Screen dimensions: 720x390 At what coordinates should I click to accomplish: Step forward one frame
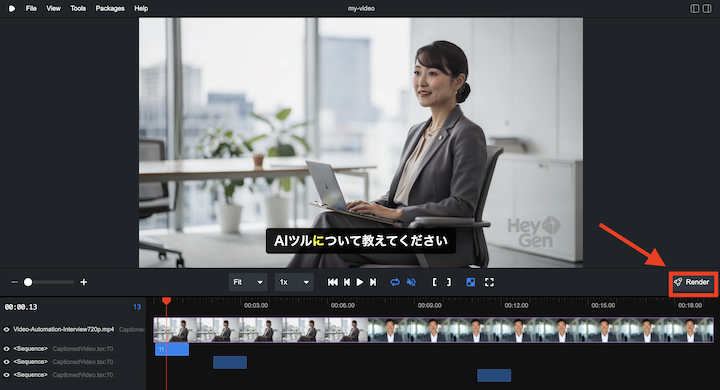pyautogui.click(x=373, y=282)
